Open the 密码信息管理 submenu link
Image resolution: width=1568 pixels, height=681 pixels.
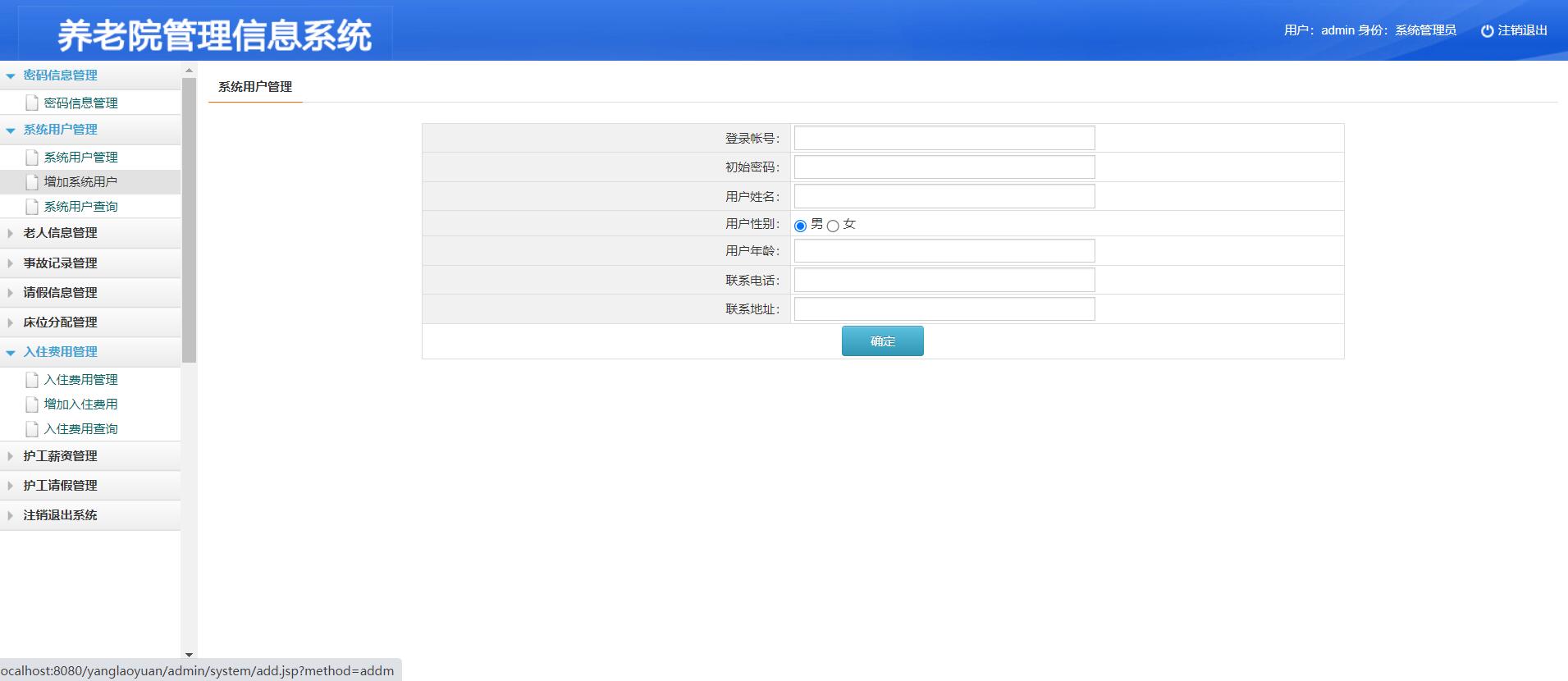coord(80,103)
